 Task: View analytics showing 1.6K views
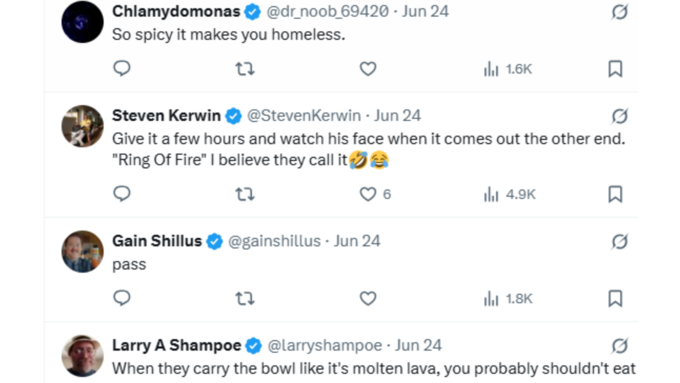click(x=508, y=69)
